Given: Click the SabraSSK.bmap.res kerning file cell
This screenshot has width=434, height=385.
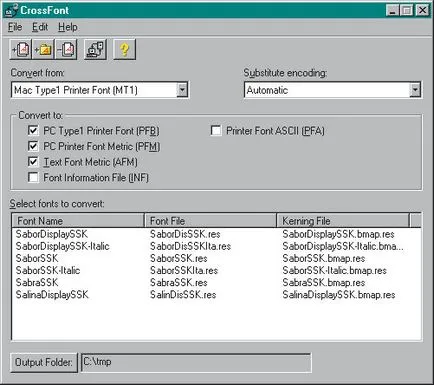Looking at the screenshot, I should (x=323, y=283).
